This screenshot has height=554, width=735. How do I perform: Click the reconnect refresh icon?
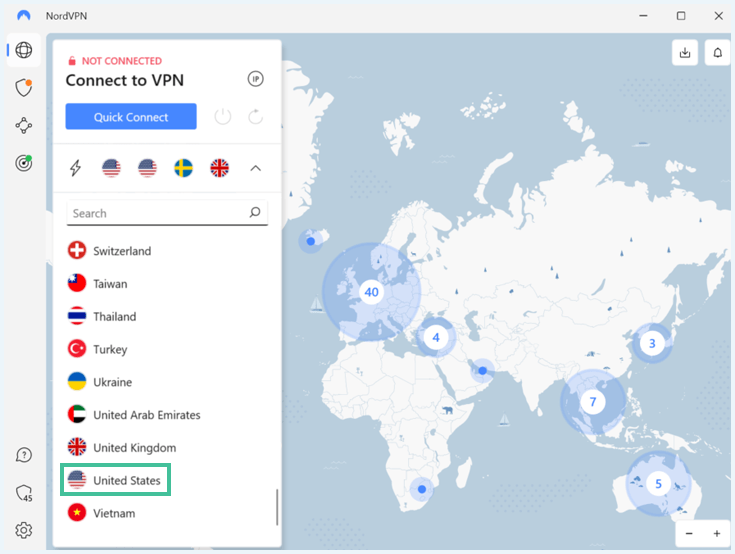coord(255,117)
